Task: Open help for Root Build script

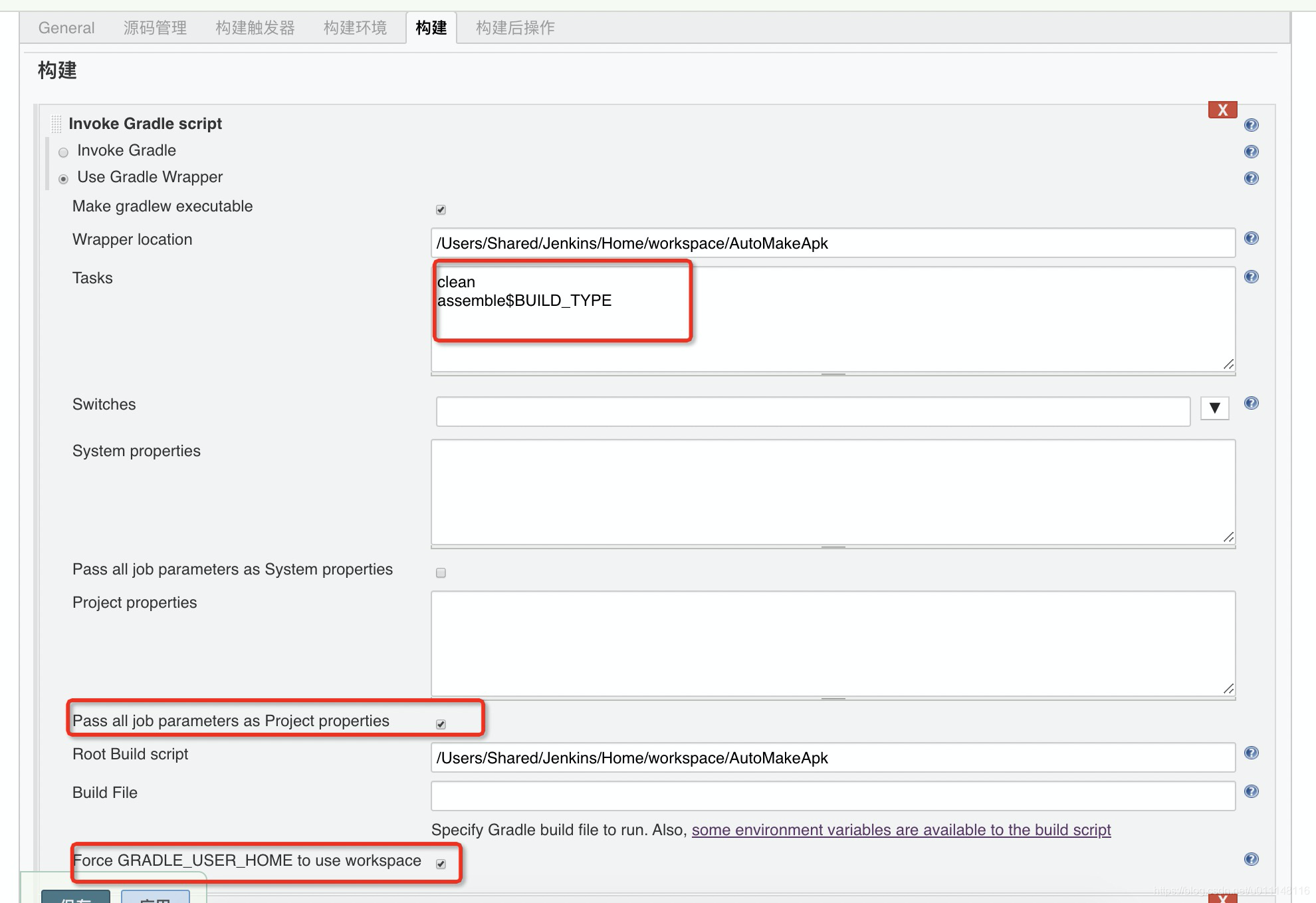Action: (1251, 753)
